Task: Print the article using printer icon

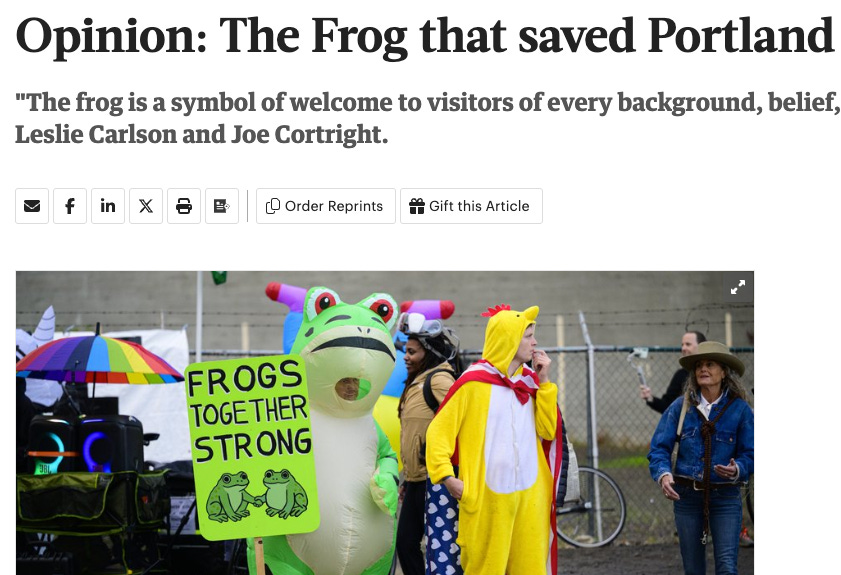Action: pyautogui.click(x=184, y=206)
